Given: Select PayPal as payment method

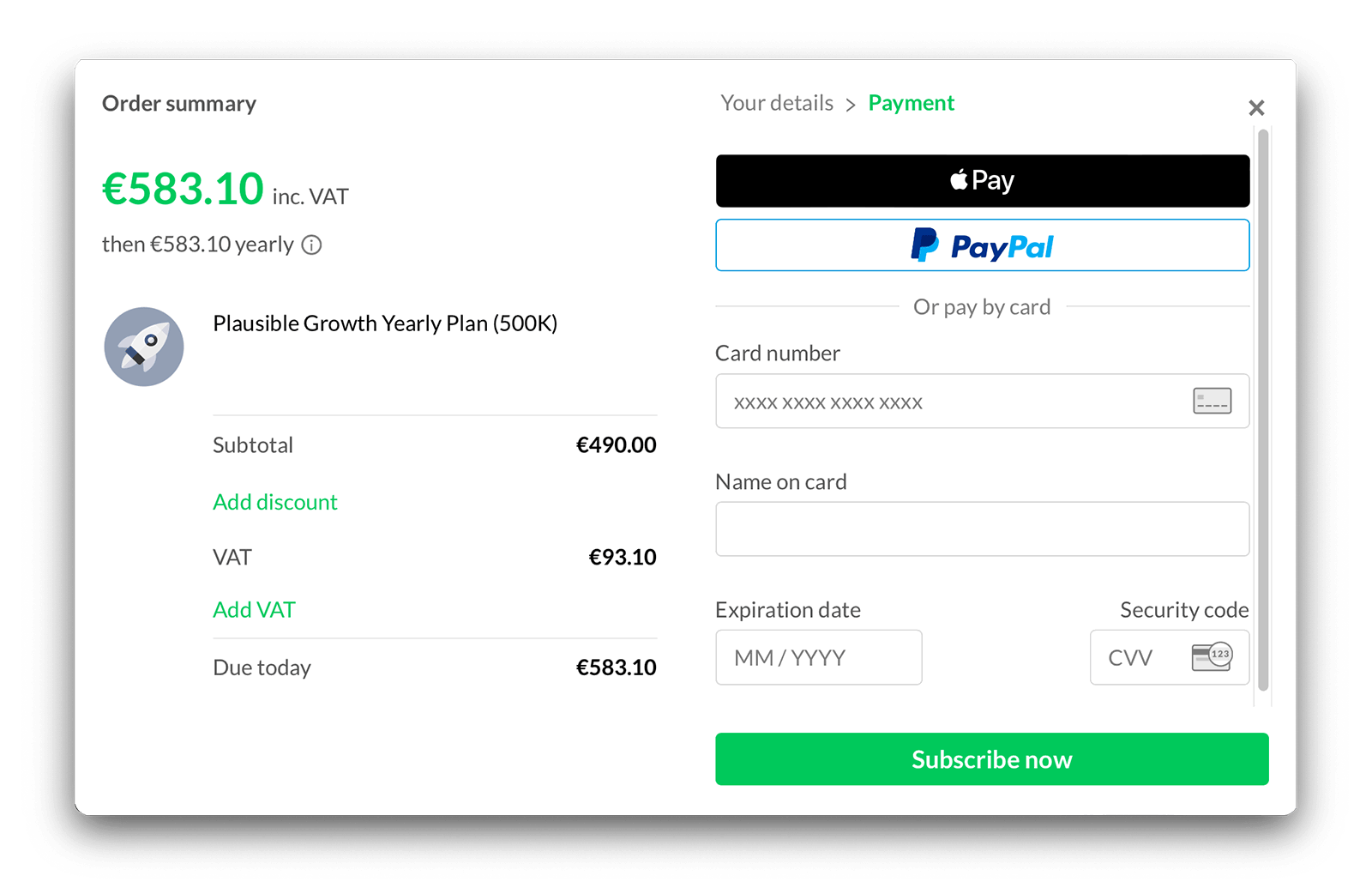Looking at the screenshot, I should (x=982, y=245).
